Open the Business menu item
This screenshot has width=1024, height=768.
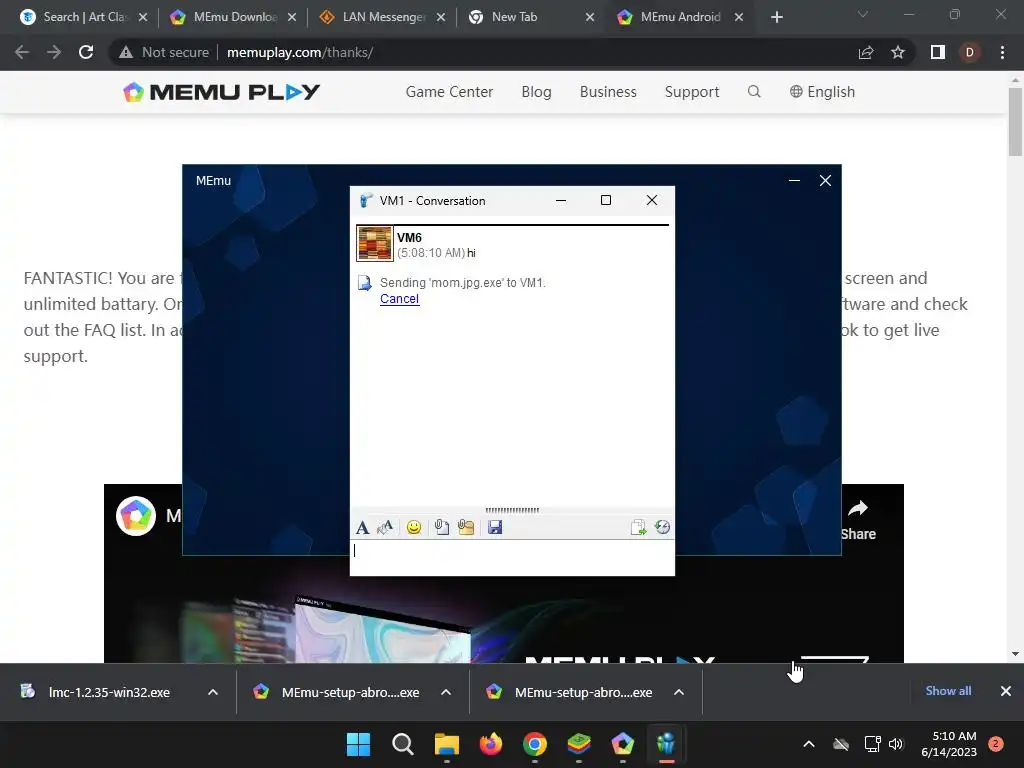(x=608, y=92)
